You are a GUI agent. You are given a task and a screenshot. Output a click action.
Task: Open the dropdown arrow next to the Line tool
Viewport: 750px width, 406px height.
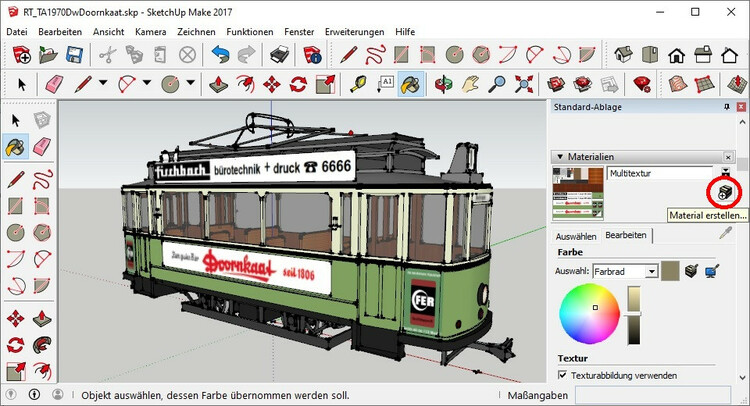tap(103, 83)
